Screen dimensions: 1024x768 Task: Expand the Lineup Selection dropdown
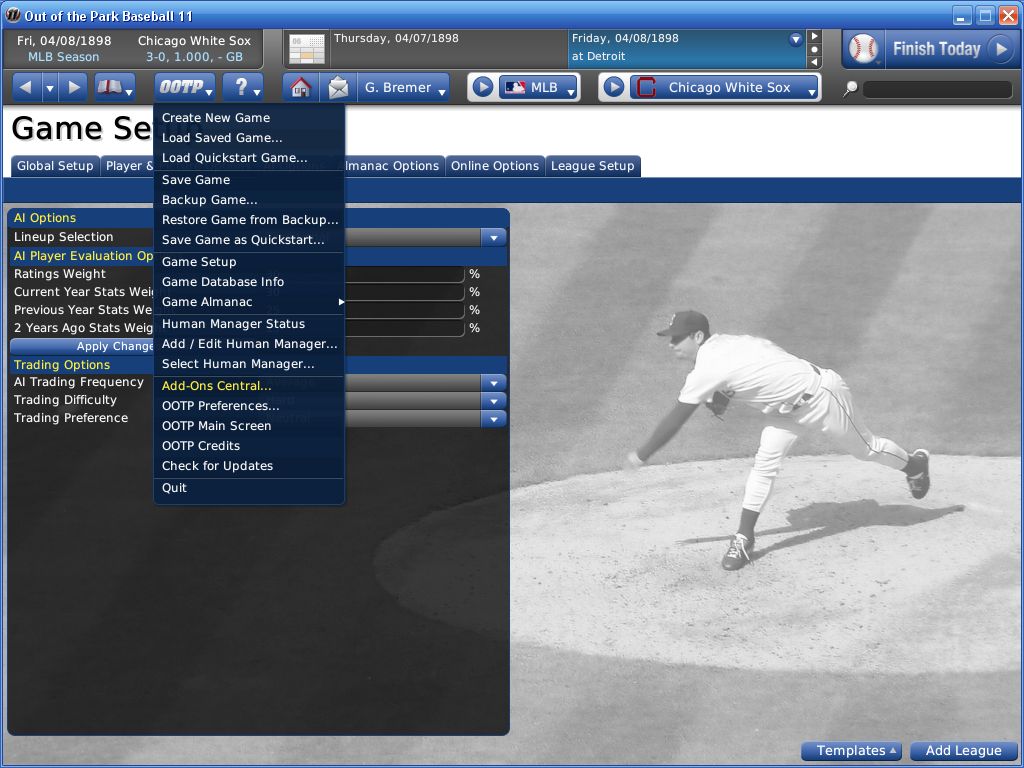click(x=494, y=238)
